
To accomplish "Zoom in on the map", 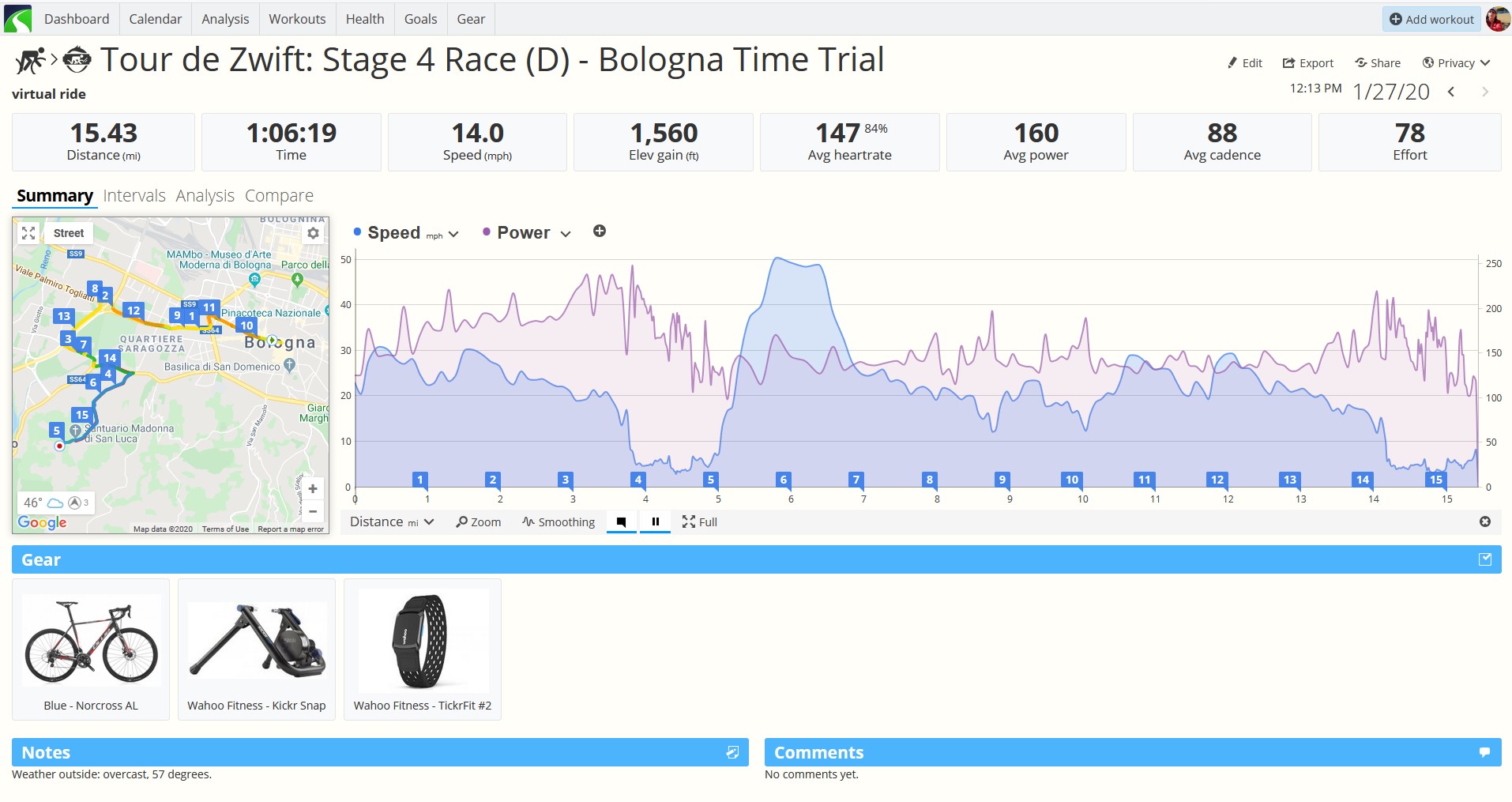I will click(313, 489).
